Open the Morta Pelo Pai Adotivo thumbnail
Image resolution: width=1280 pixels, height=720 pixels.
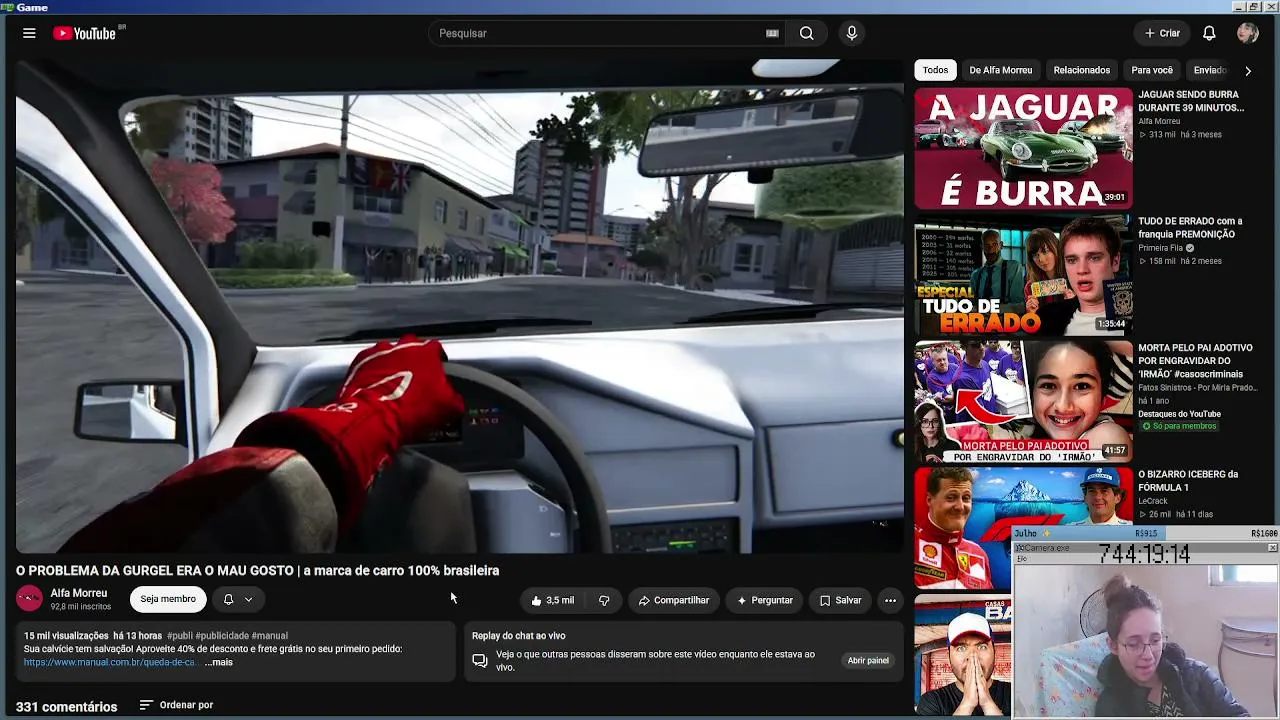(1023, 402)
